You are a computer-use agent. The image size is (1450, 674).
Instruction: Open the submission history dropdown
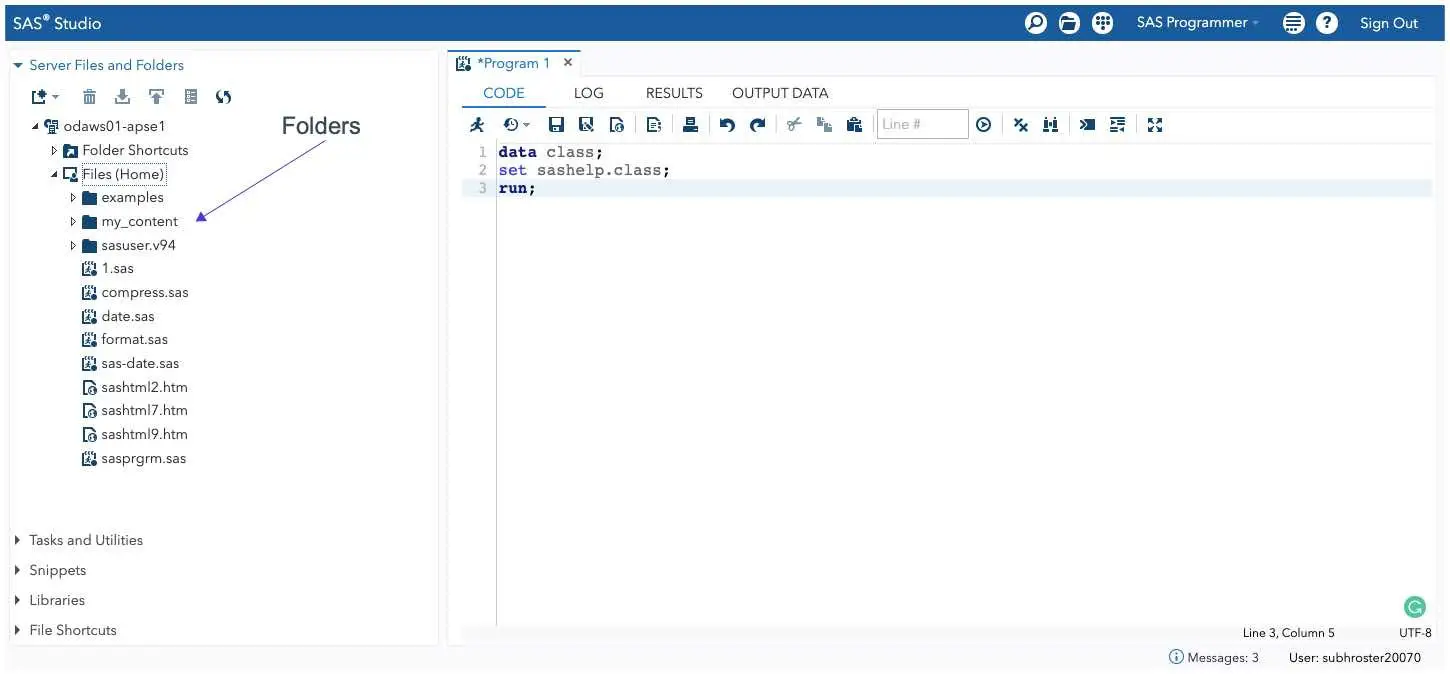pos(516,125)
